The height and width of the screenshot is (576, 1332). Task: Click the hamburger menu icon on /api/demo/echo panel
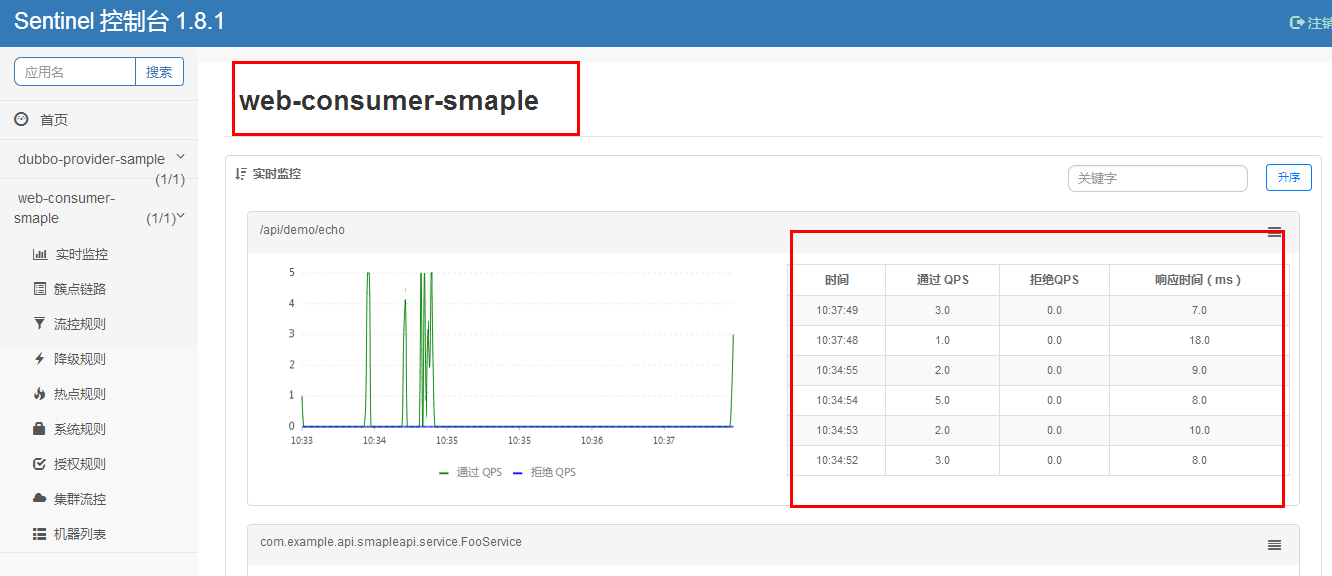pyautogui.click(x=1275, y=232)
